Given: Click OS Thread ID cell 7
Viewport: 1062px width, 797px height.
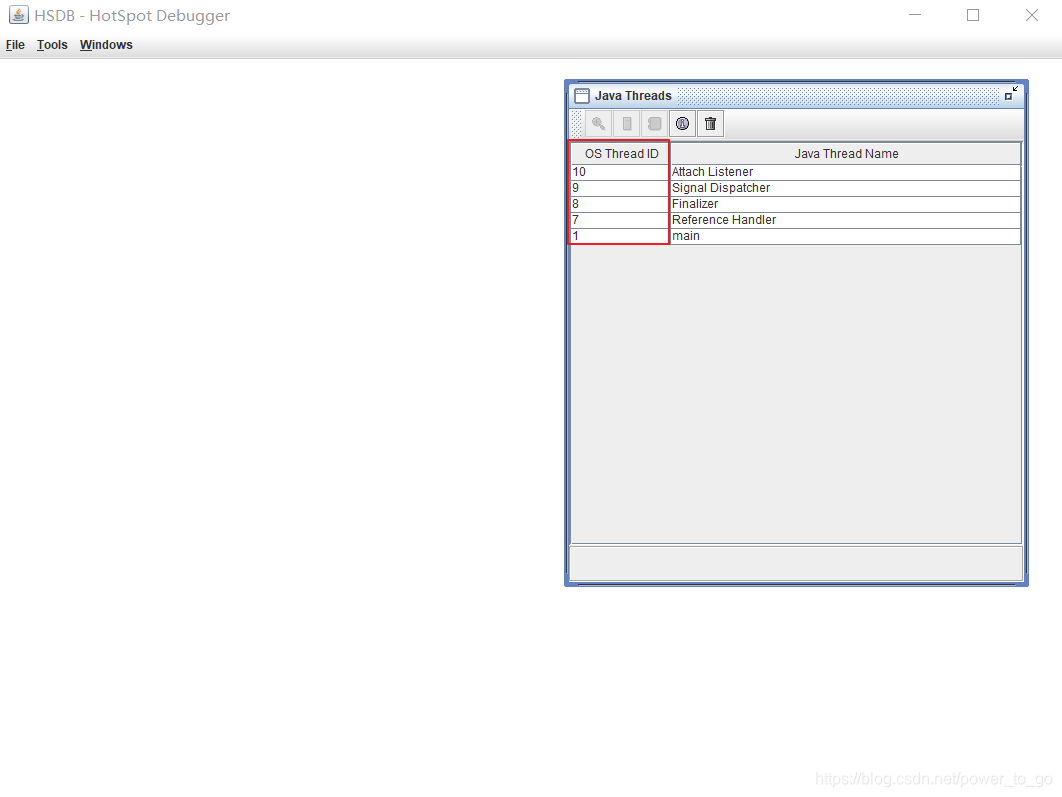Looking at the screenshot, I should click(x=620, y=220).
